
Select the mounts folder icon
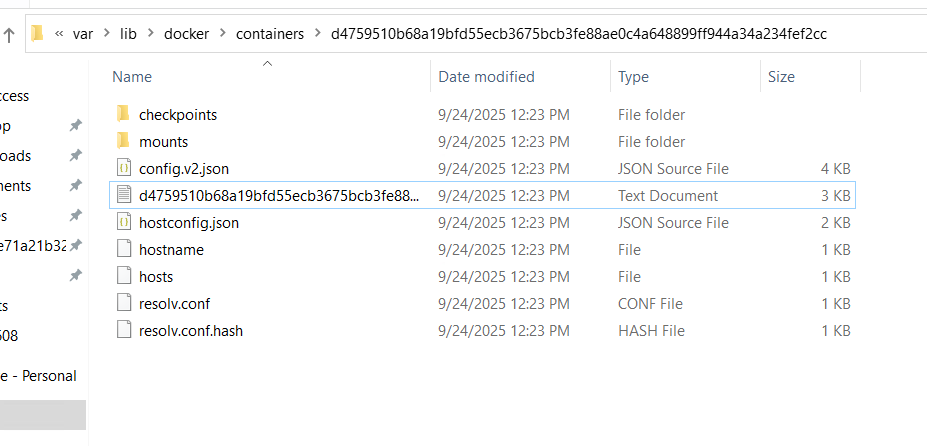(x=123, y=141)
